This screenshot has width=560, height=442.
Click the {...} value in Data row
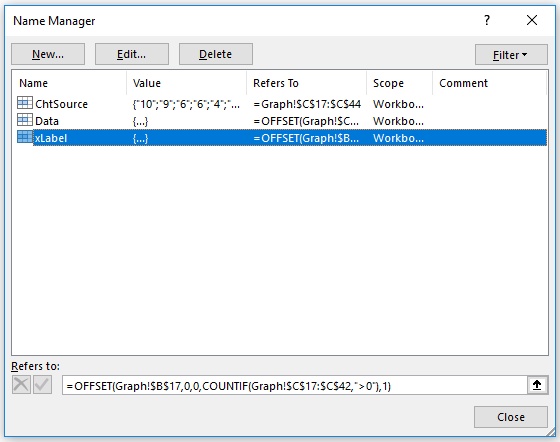coord(140,121)
